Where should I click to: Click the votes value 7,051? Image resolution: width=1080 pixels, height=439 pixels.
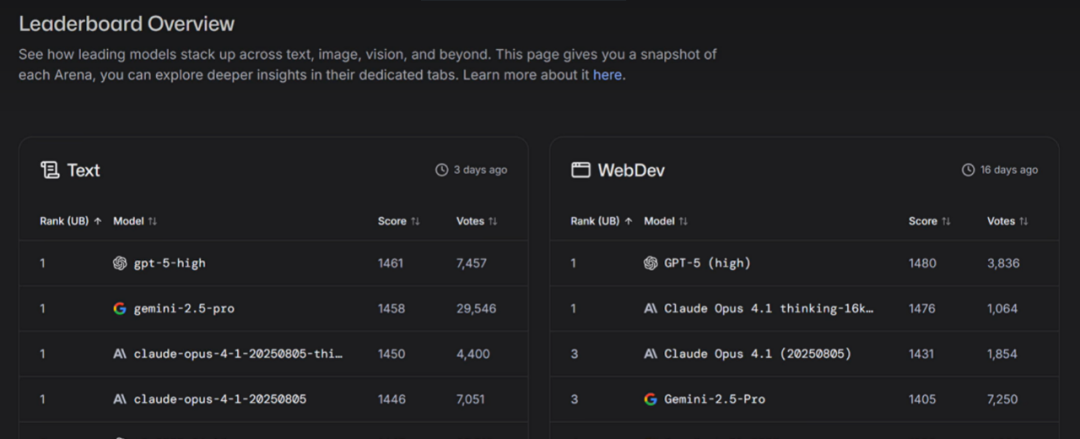(x=470, y=399)
